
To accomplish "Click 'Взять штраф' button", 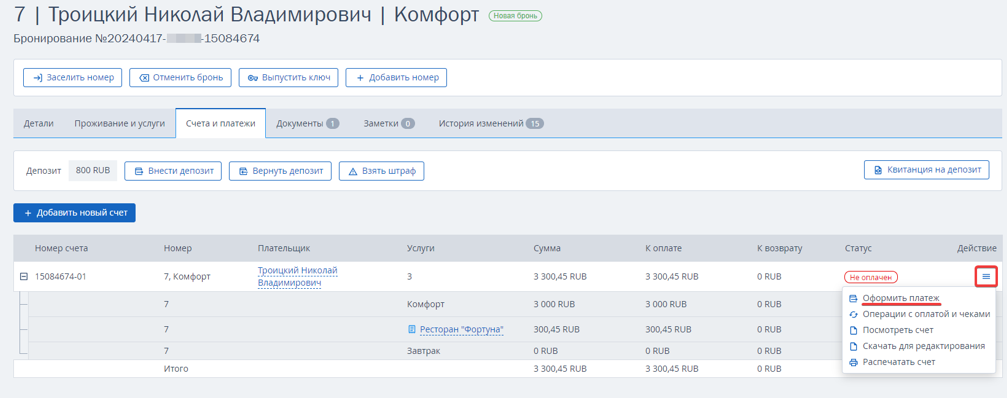I will click(x=381, y=171).
